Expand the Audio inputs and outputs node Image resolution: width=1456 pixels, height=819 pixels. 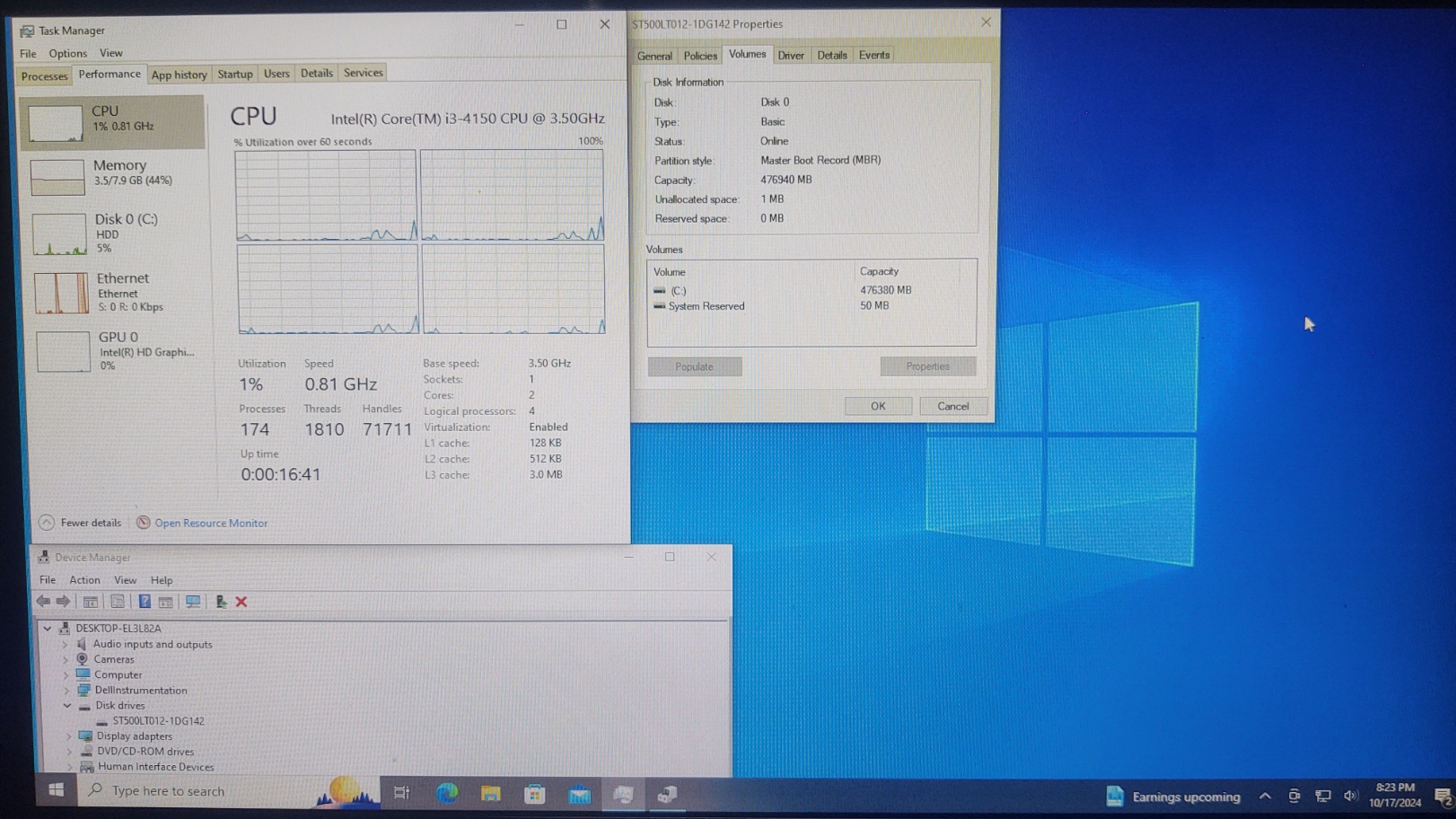click(x=65, y=644)
